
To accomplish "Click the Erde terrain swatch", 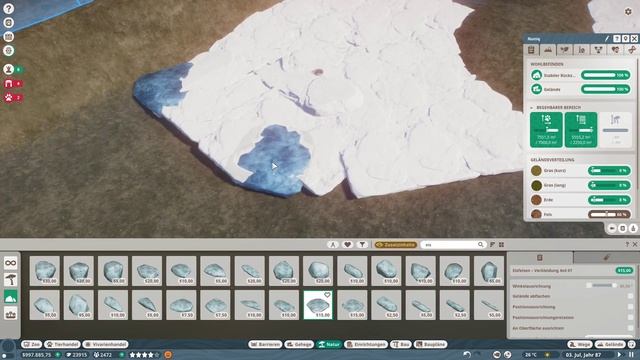I will pos(536,200).
